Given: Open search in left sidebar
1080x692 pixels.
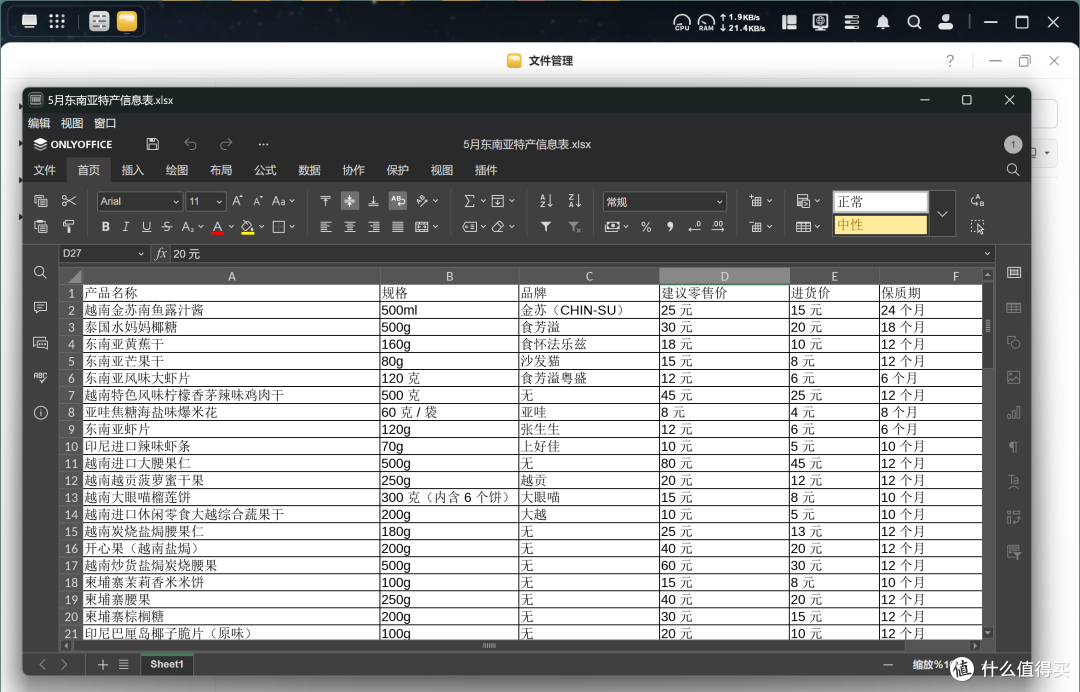Looking at the screenshot, I should tap(41, 273).
